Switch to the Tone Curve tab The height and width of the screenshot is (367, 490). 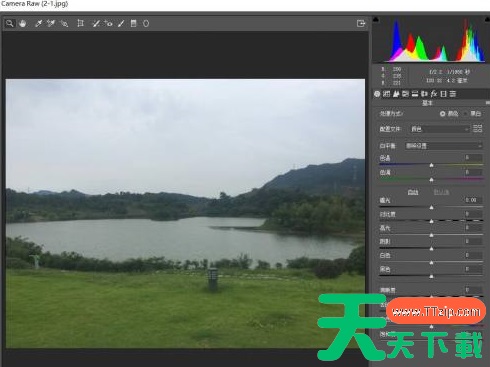pos(386,94)
